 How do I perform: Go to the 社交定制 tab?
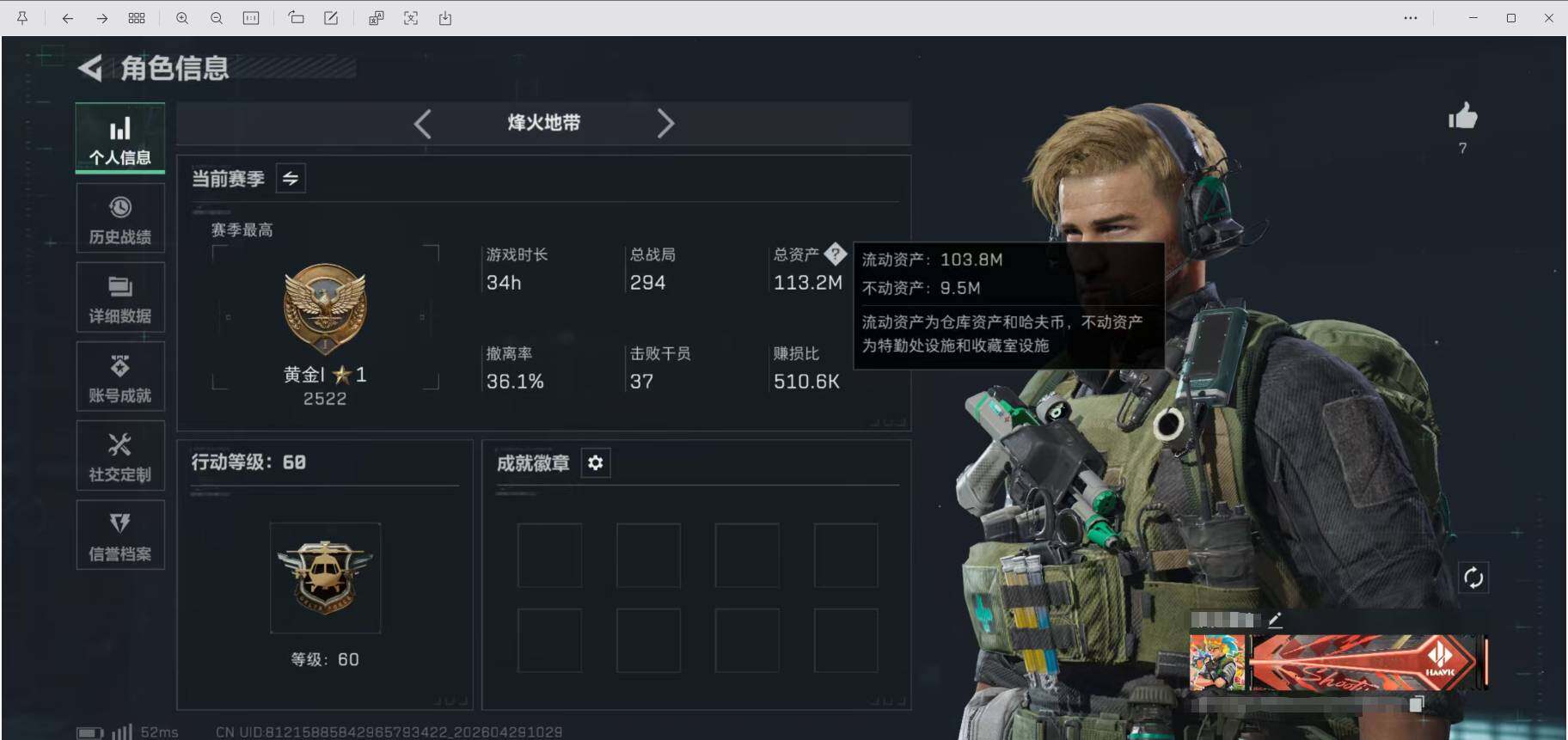point(120,456)
